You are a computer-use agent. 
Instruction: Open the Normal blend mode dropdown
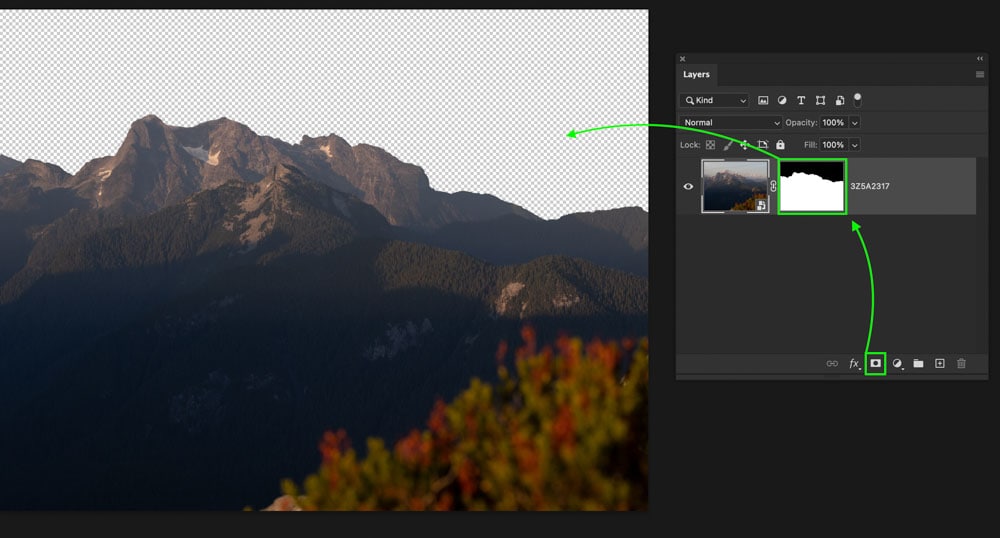(x=730, y=122)
